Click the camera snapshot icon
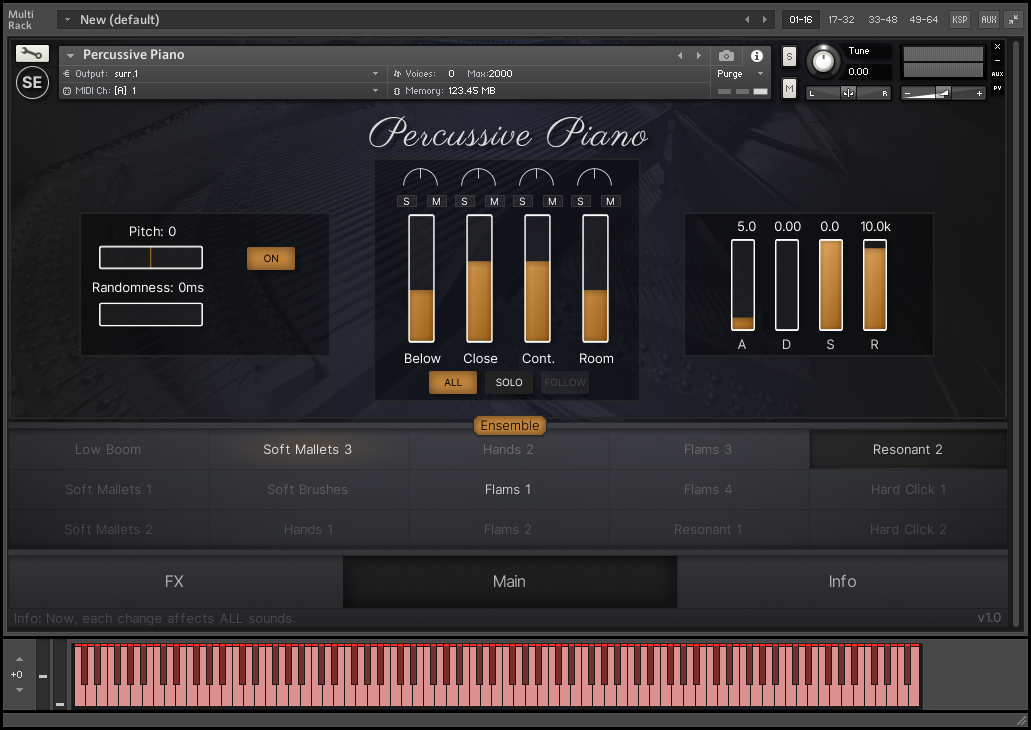Screen dimensions: 1031x730 coord(727,56)
